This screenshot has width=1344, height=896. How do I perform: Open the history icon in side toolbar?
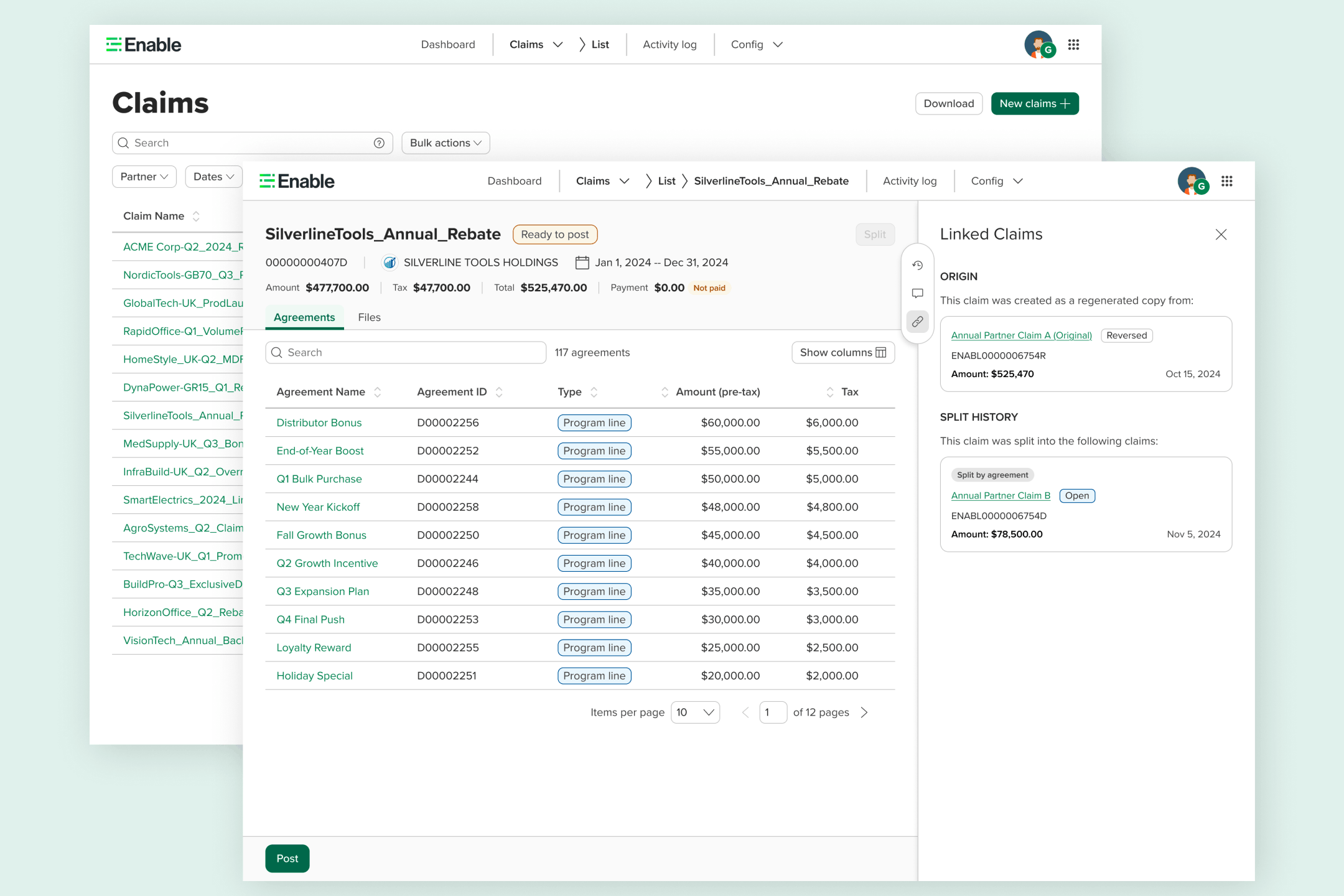[917, 265]
